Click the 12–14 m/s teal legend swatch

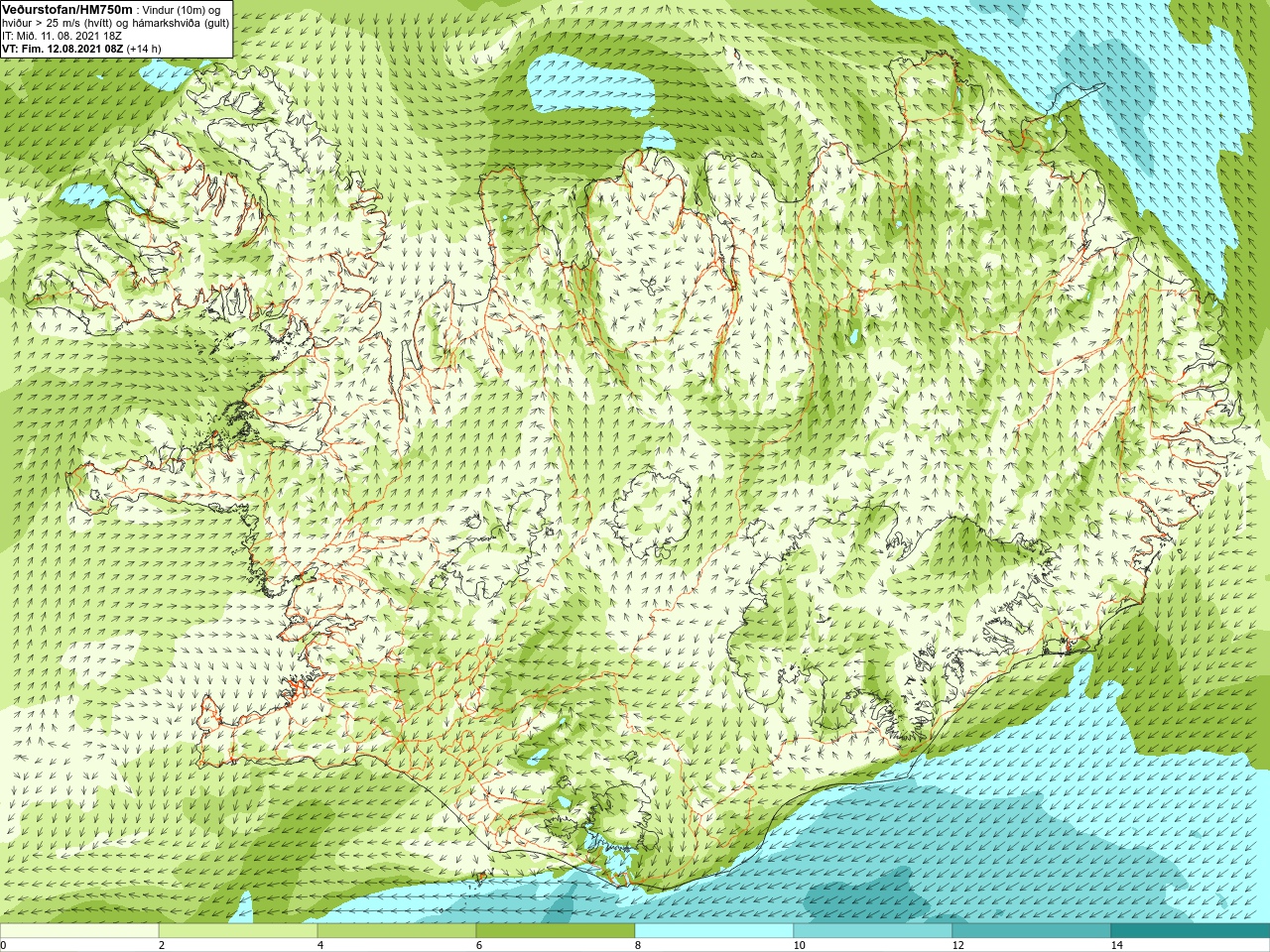point(1032,931)
